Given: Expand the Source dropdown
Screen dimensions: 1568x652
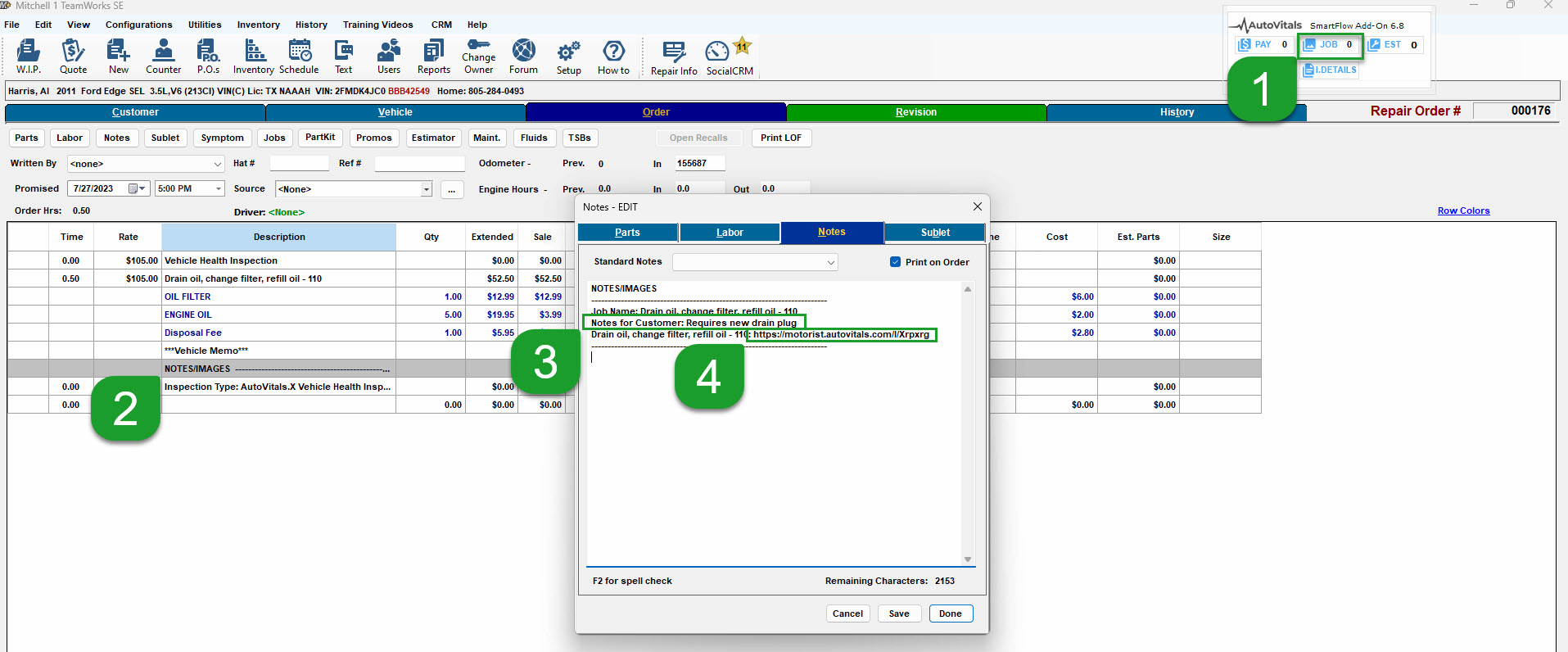Looking at the screenshot, I should pos(427,189).
